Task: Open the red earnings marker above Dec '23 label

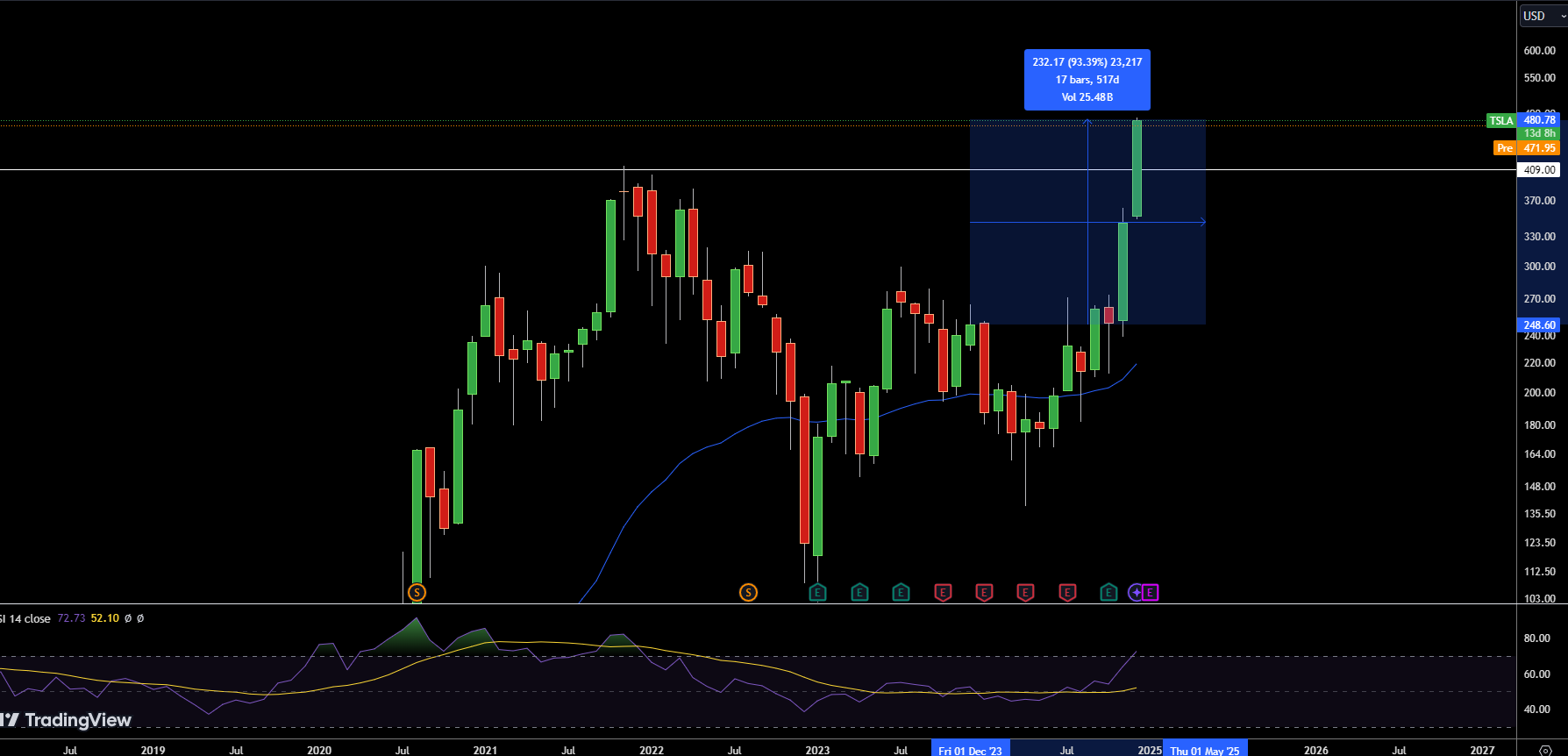Action: pos(984,593)
